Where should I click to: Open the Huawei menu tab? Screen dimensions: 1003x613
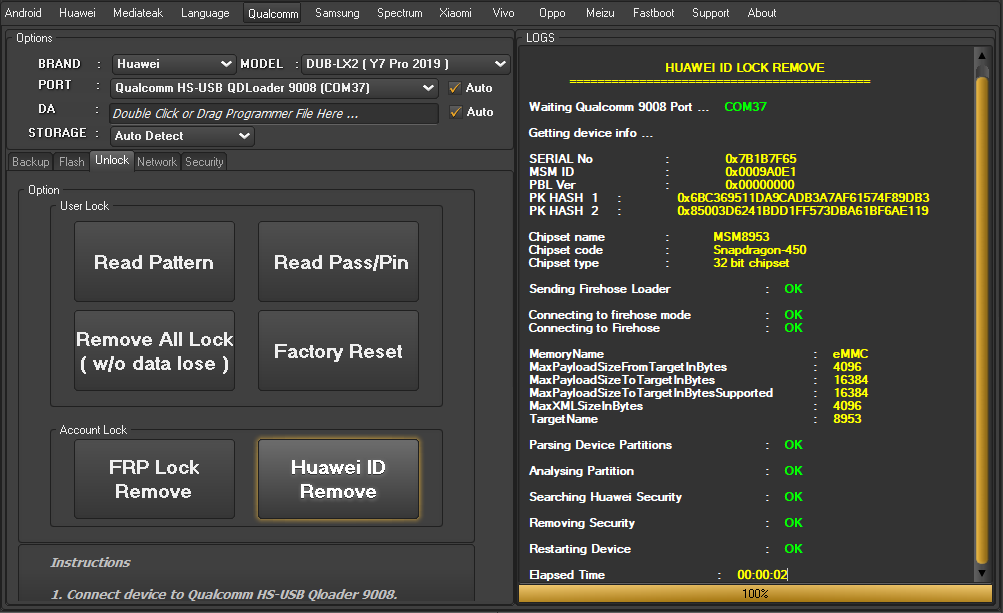(x=77, y=13)
